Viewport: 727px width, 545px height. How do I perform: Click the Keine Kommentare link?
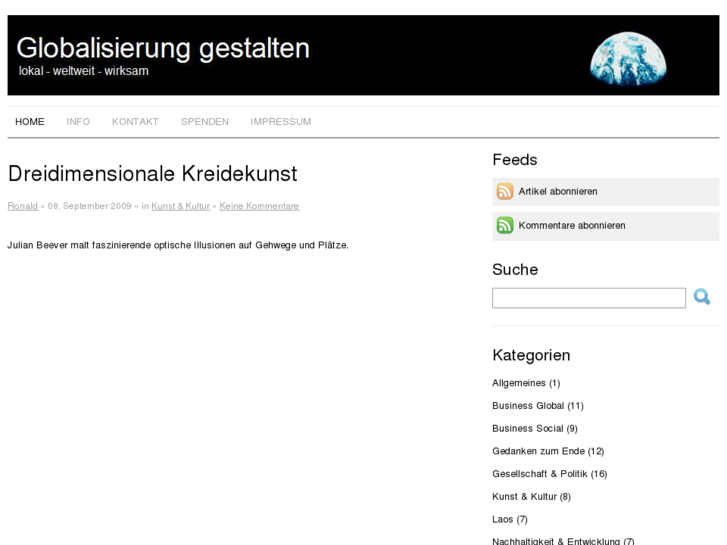(x=259, y=206)
